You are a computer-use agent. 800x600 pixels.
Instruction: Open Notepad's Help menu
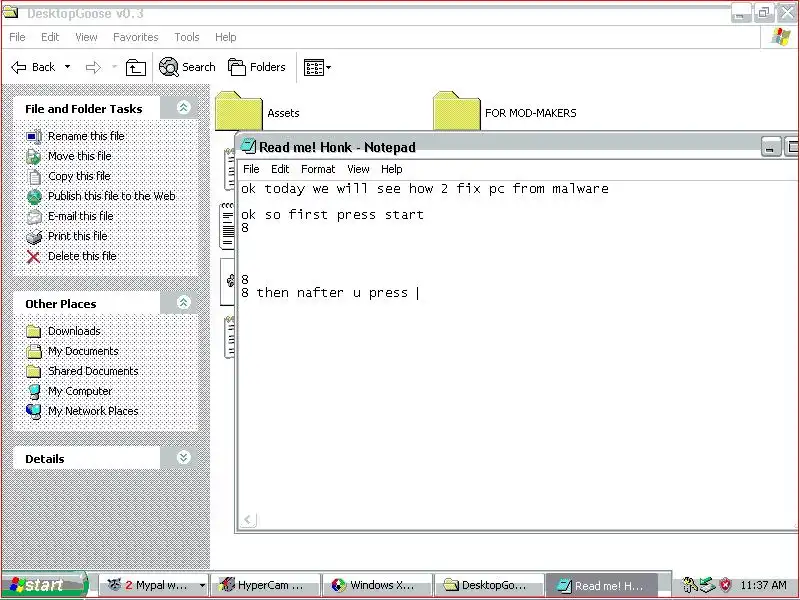[x=392, y=169]
